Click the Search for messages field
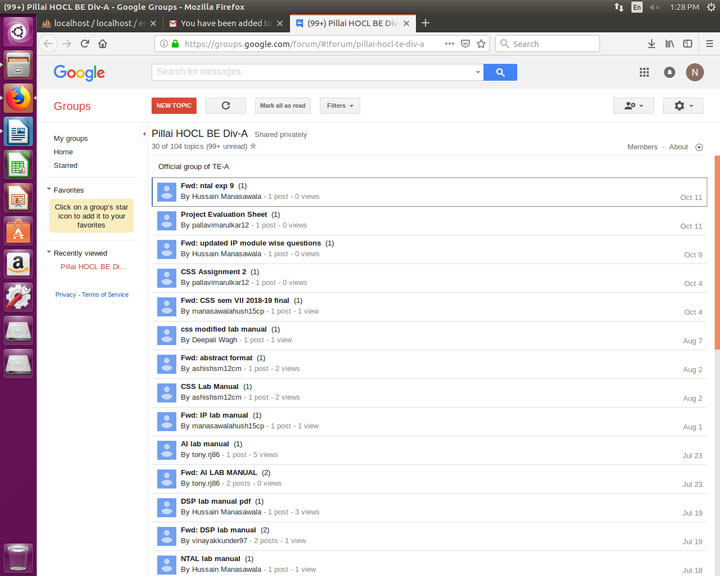The width and height of the screenshot is (720, 576). (x=315, y=72)
